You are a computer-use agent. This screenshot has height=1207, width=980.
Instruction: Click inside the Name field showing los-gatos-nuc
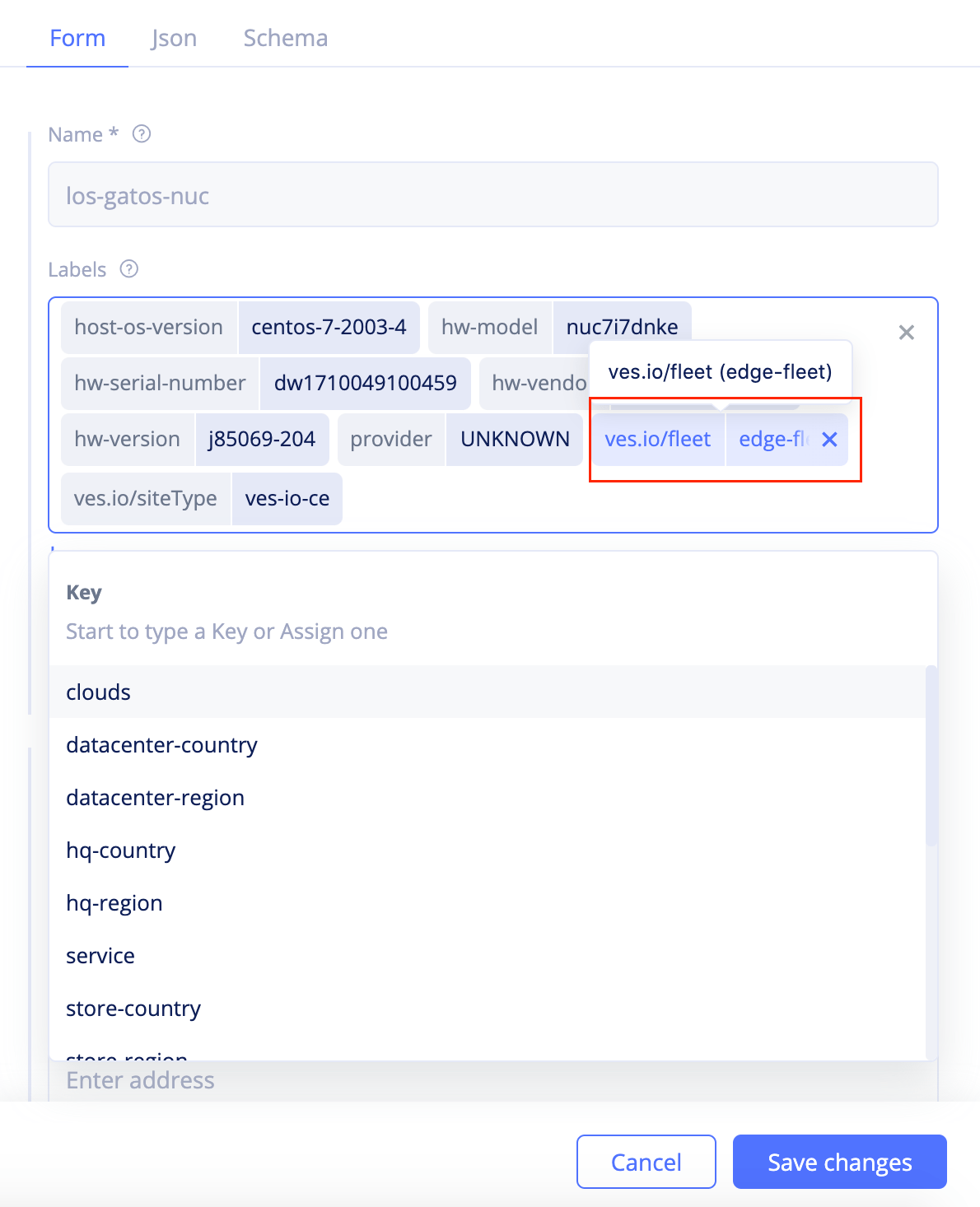coord(492,195)
